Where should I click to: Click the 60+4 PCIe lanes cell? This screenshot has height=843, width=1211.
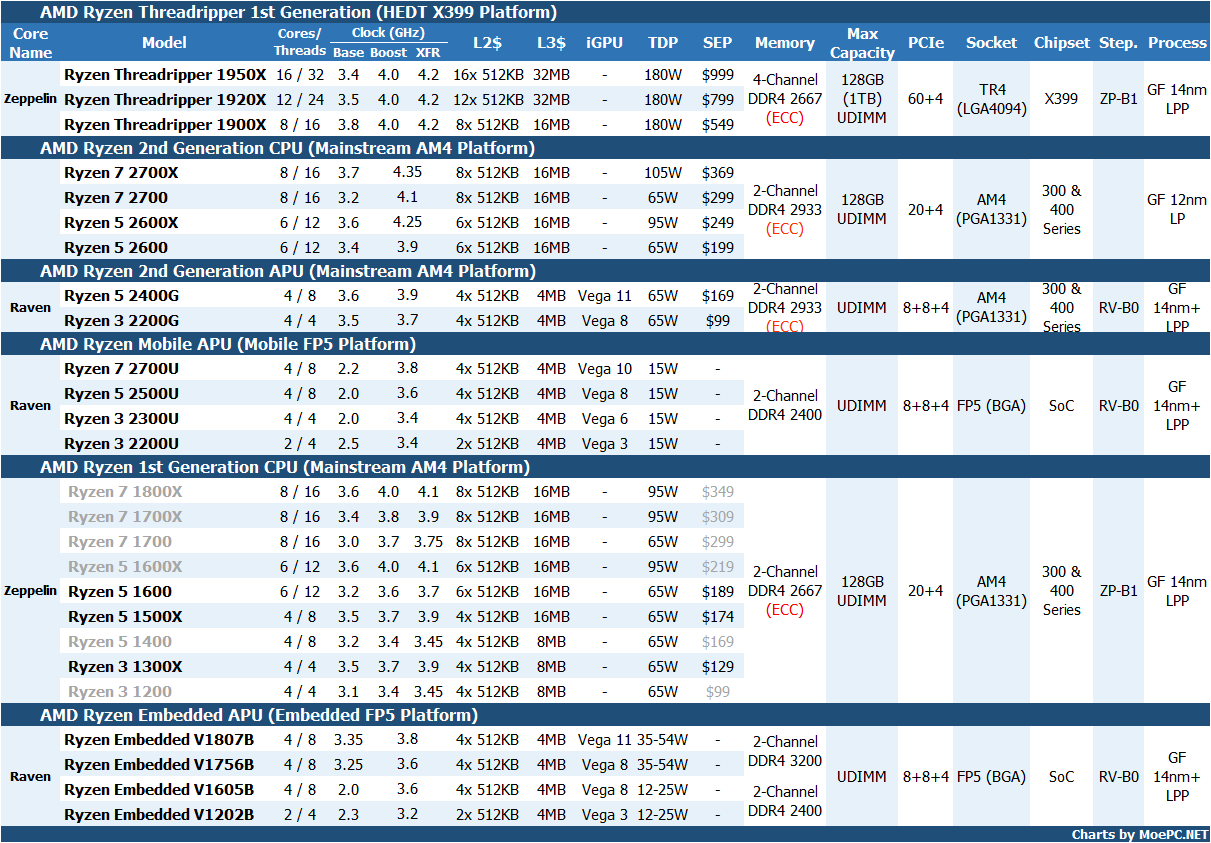pos(925,100)
